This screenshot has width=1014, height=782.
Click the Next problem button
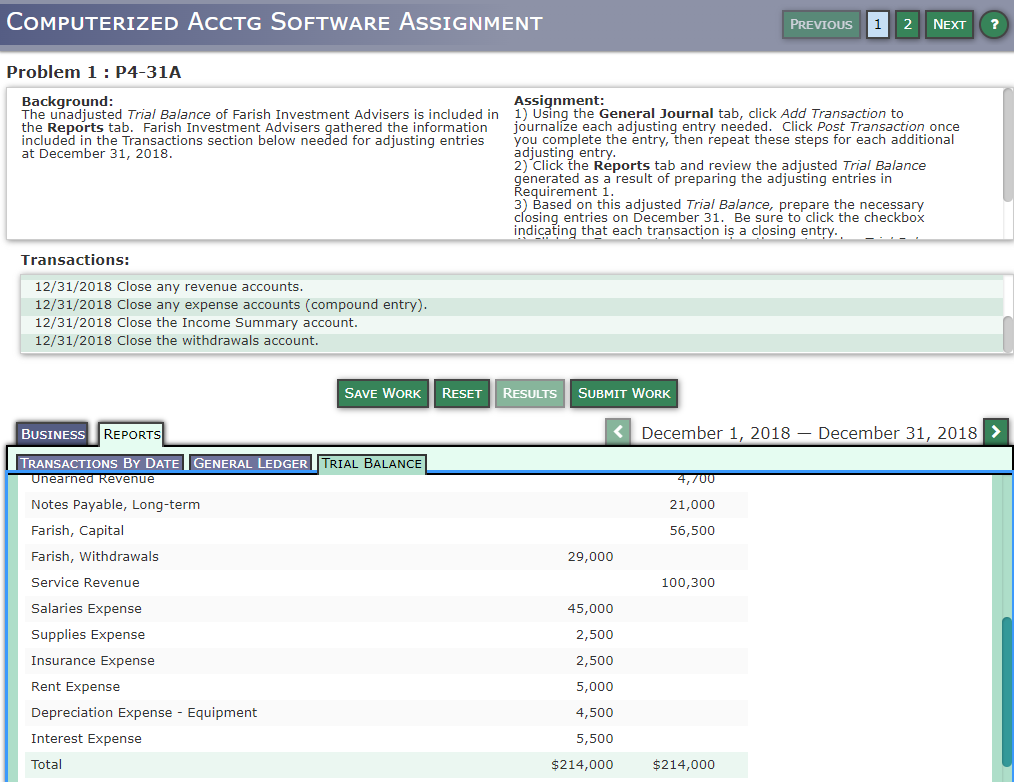point(949,25)
